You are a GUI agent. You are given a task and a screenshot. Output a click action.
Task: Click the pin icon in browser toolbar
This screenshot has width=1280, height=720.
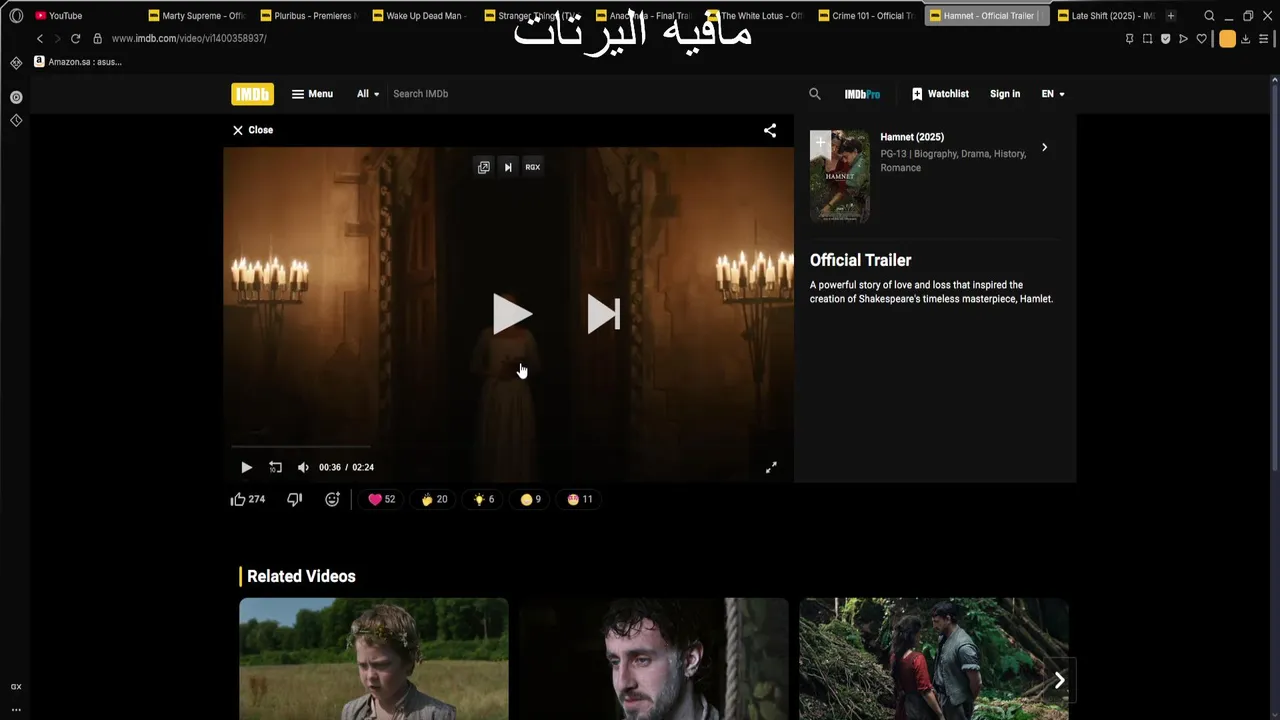pyautogui.click(x=1129, y=39)
